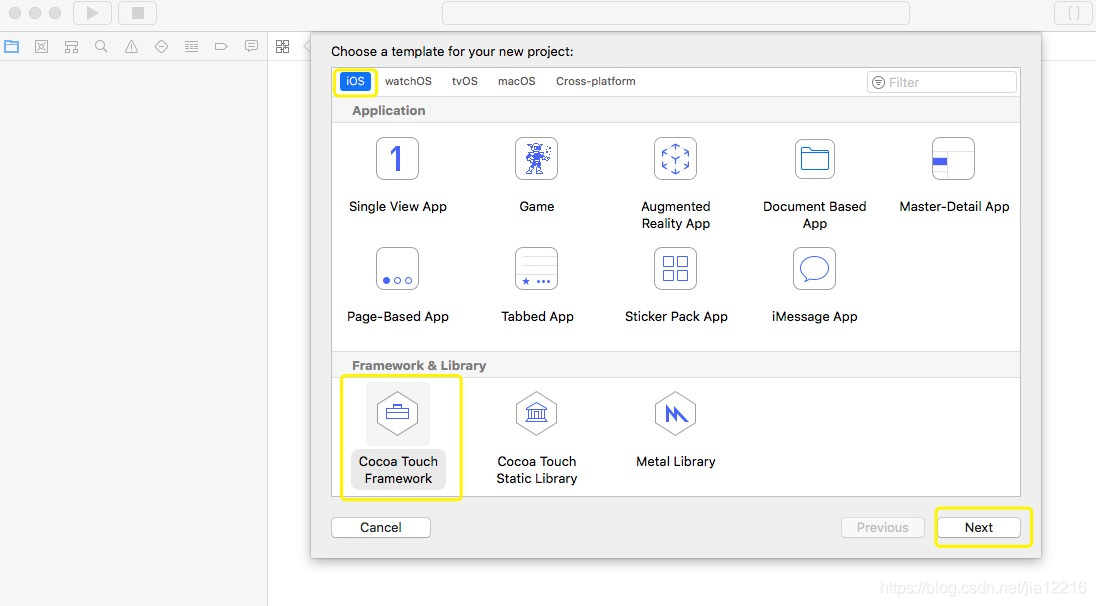1096x606 pixels.
Task: Click the Previous button
Action: tap(883, 528)
